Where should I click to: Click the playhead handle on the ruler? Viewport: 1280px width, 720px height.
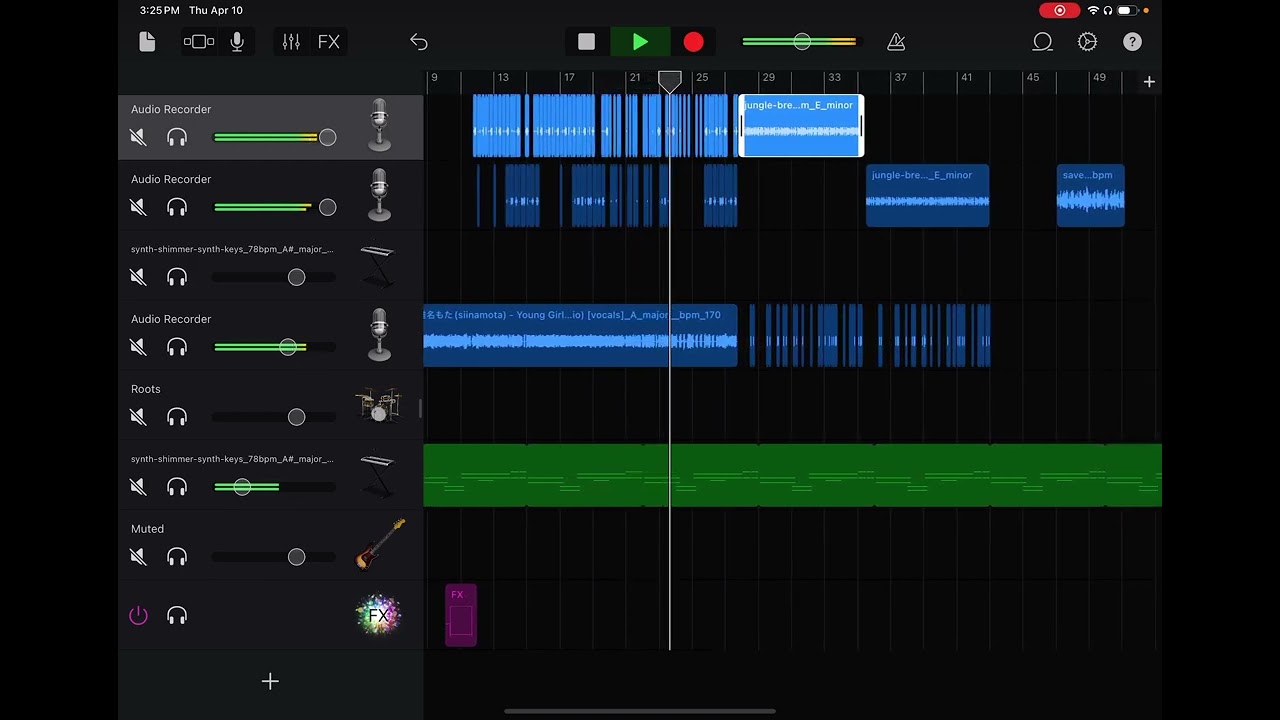click(670, 81)
